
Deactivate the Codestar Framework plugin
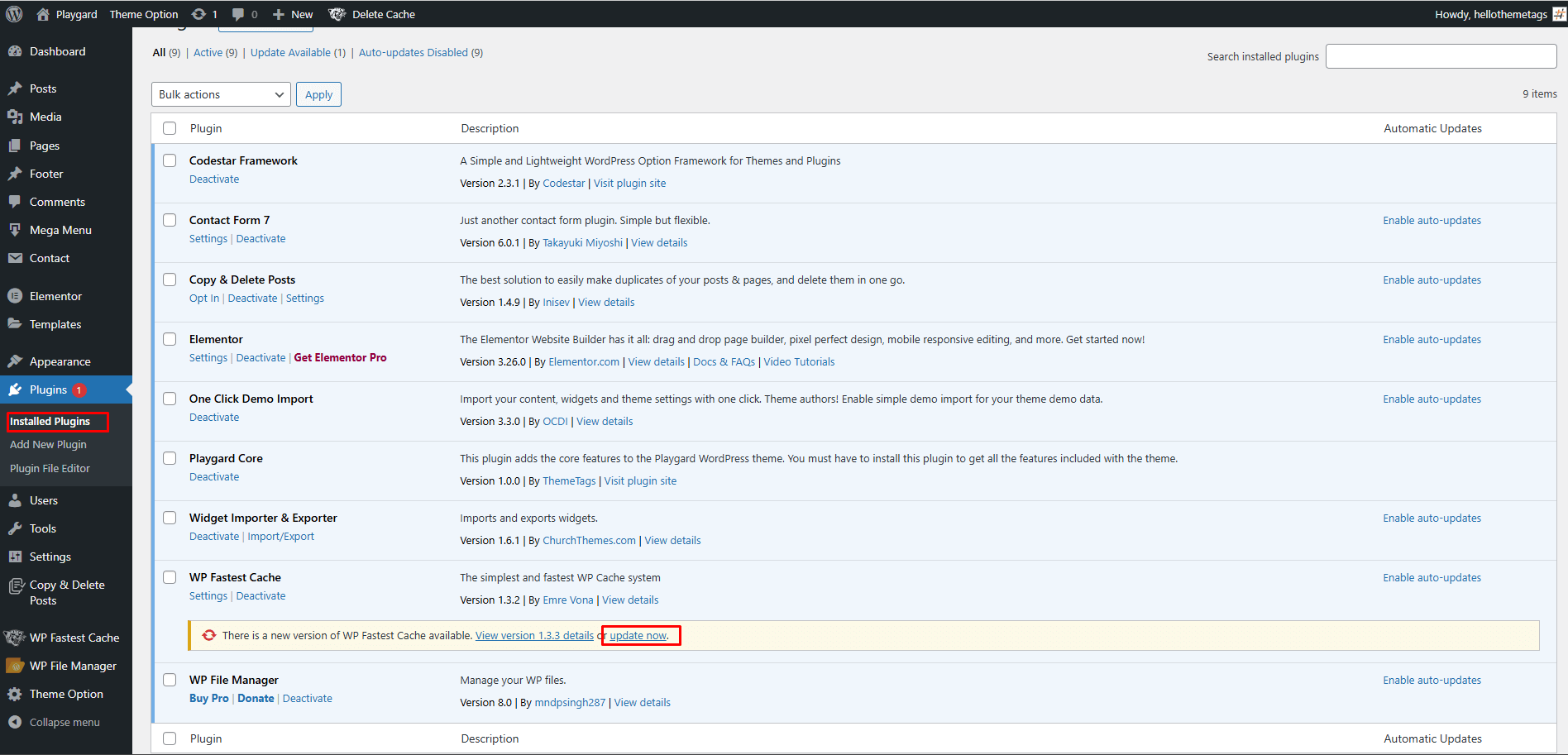[214, 179]
